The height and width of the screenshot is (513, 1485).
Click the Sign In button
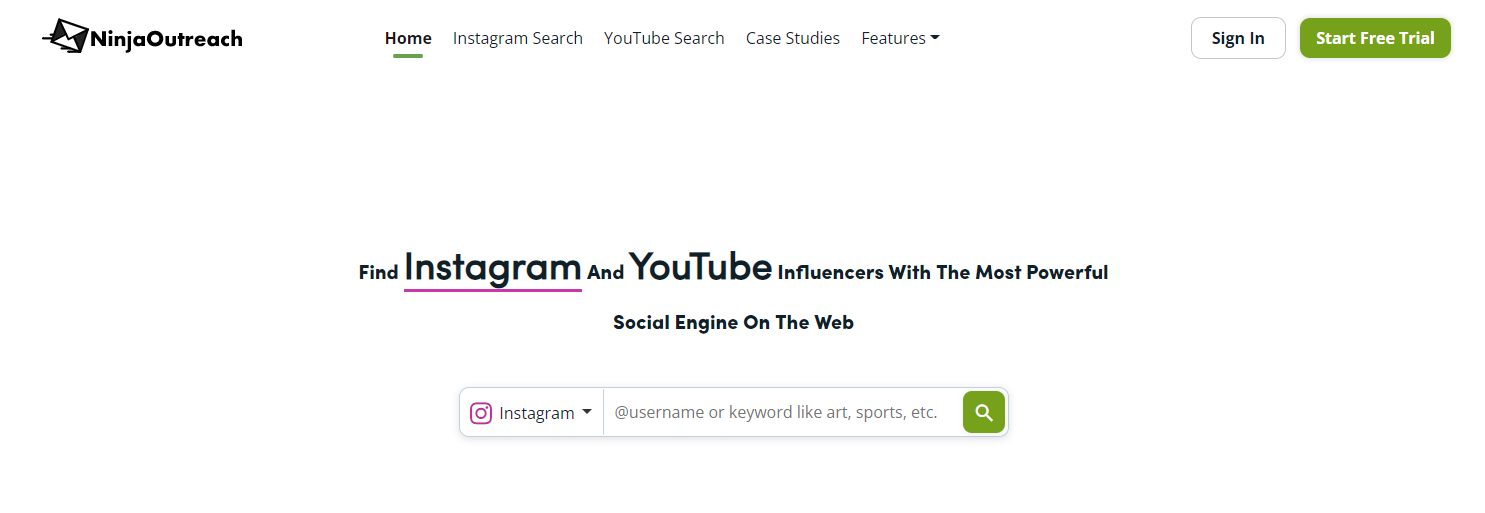[1238, 38]
